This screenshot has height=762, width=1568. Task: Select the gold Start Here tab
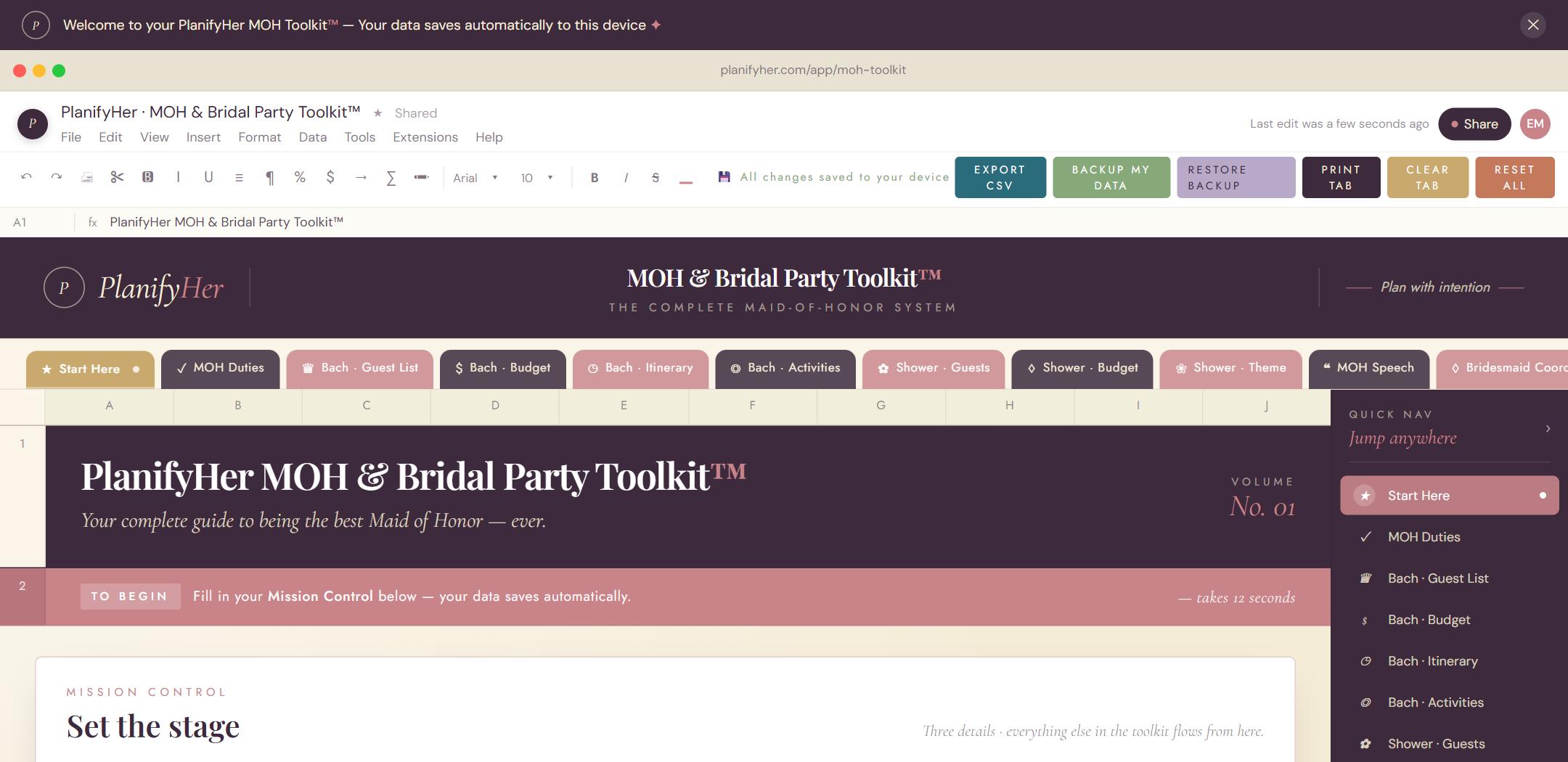90,369
